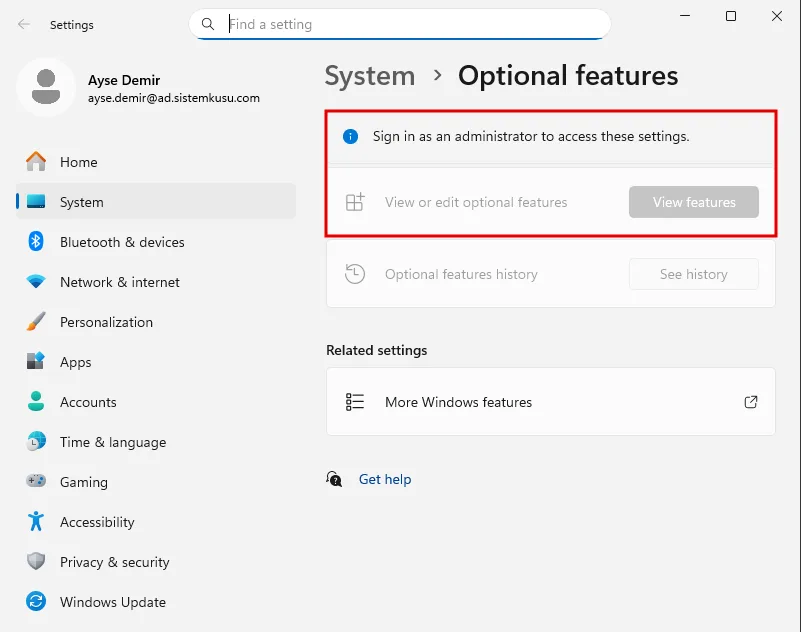The height and width of the screenshot is (632, 801).
Task: Click the history clock icon
Action: click(355, 273)
